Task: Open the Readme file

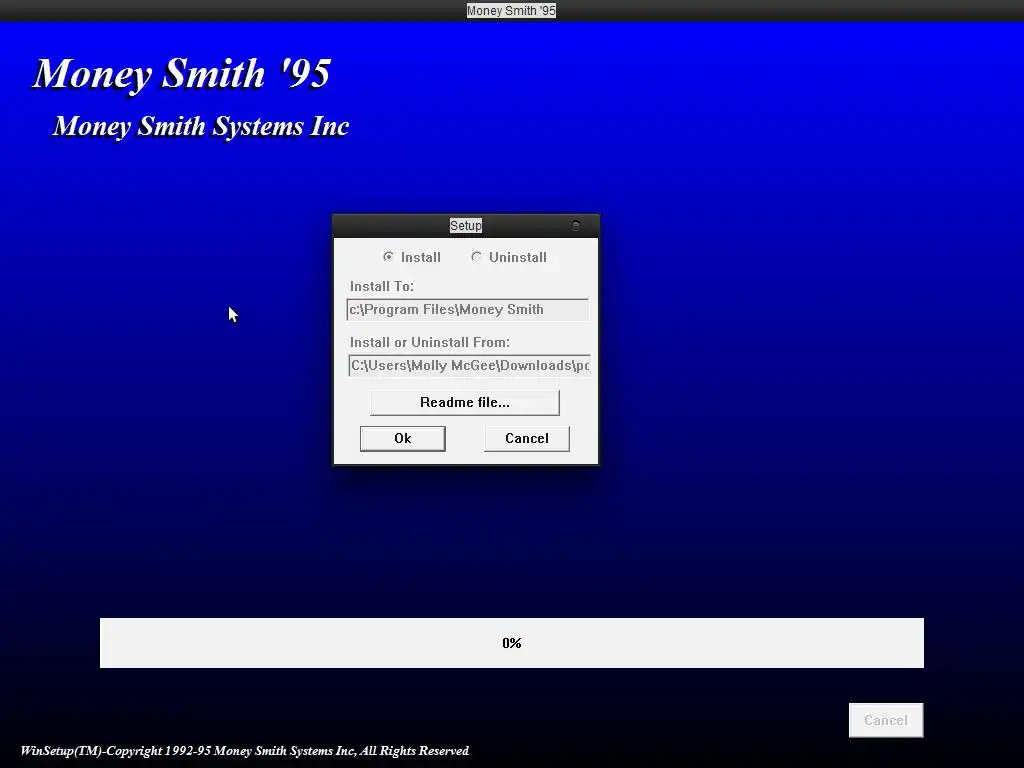Action: 464,402
